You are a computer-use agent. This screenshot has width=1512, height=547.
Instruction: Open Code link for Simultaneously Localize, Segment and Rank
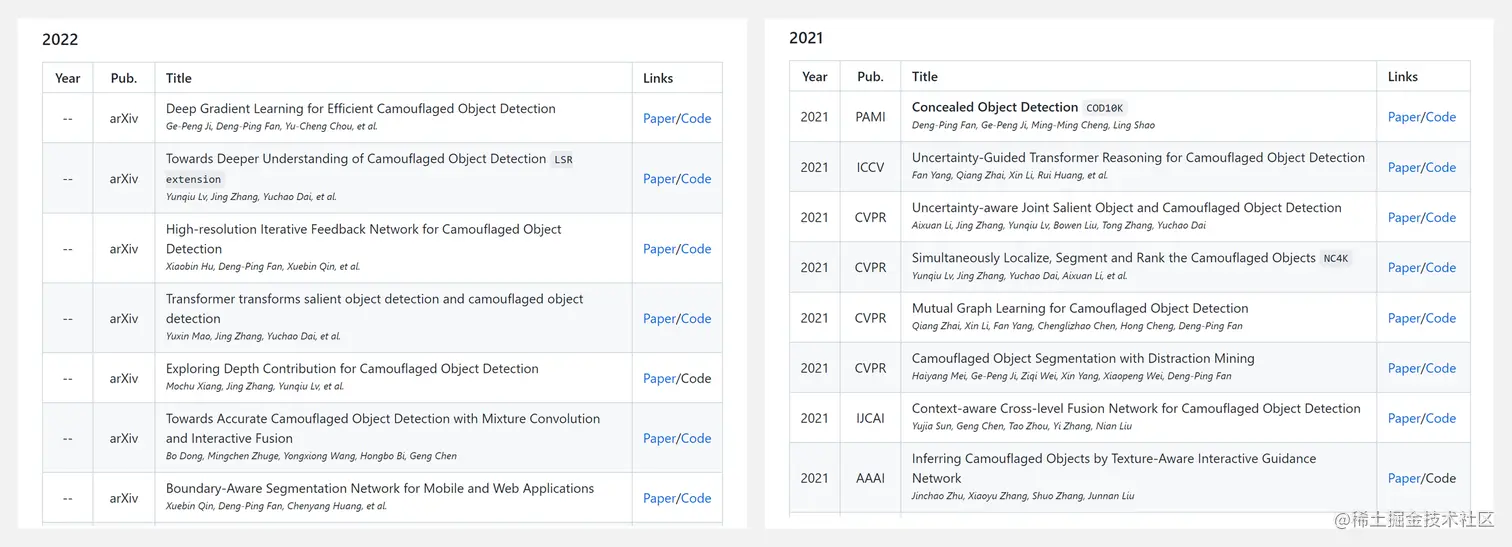[1441, 268]
